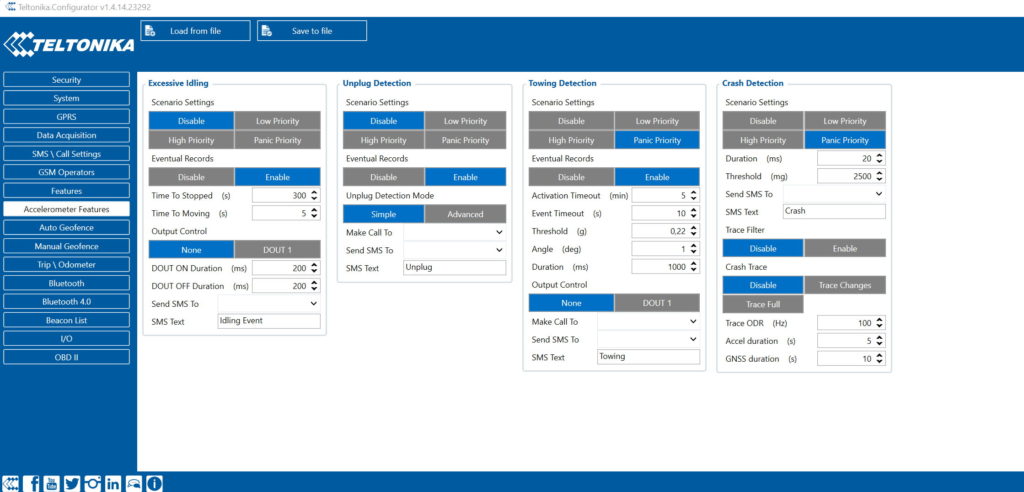Click the Unplug SMS text field
The image size is (1024, 492).
(455, 267)
